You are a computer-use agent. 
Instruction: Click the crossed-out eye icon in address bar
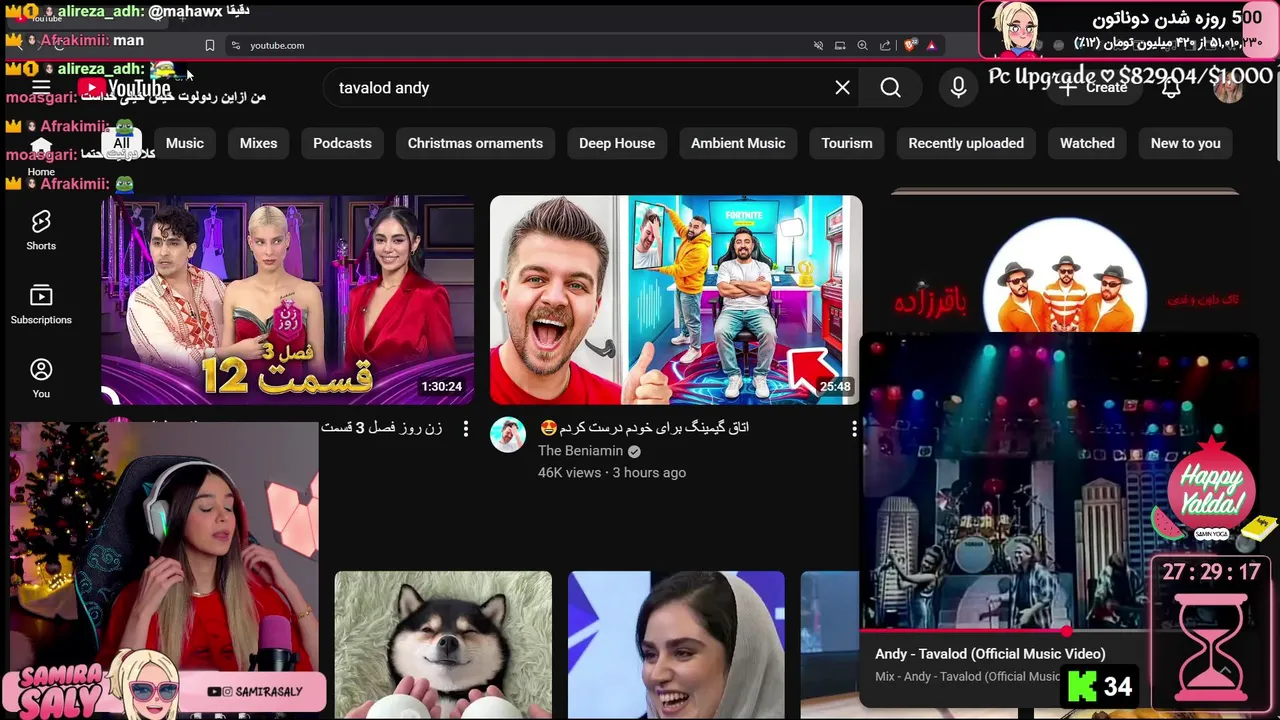click(x=818, y=45)
